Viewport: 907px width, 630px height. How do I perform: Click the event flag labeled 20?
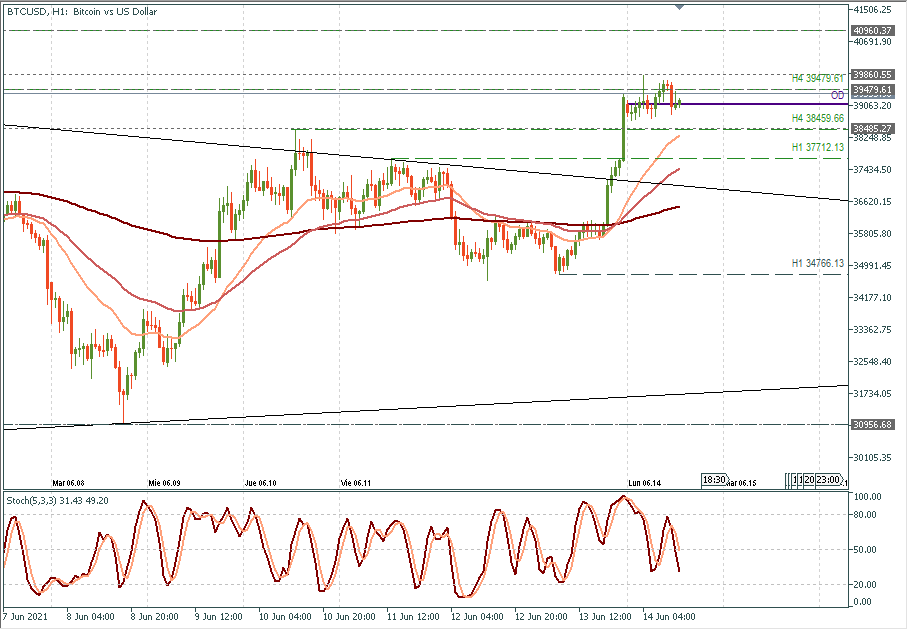click(809, 480)
